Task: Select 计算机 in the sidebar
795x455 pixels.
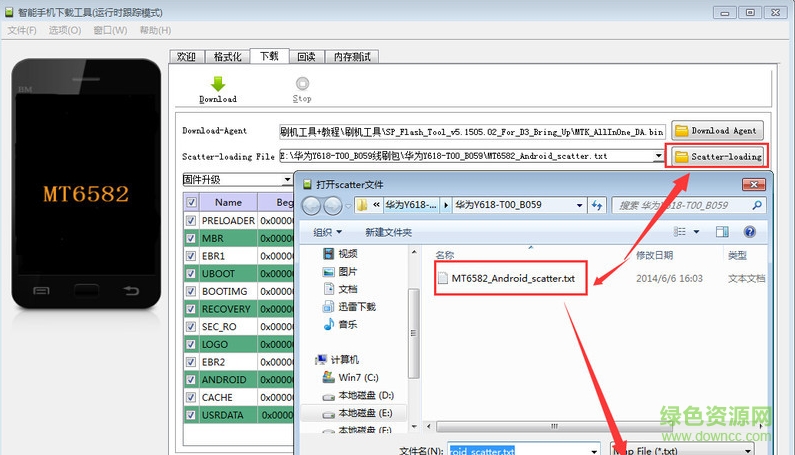Action: (337, 360)
